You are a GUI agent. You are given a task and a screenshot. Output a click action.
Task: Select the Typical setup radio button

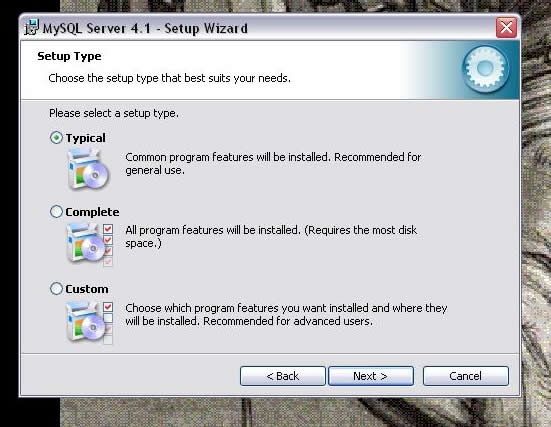(56, 137)
